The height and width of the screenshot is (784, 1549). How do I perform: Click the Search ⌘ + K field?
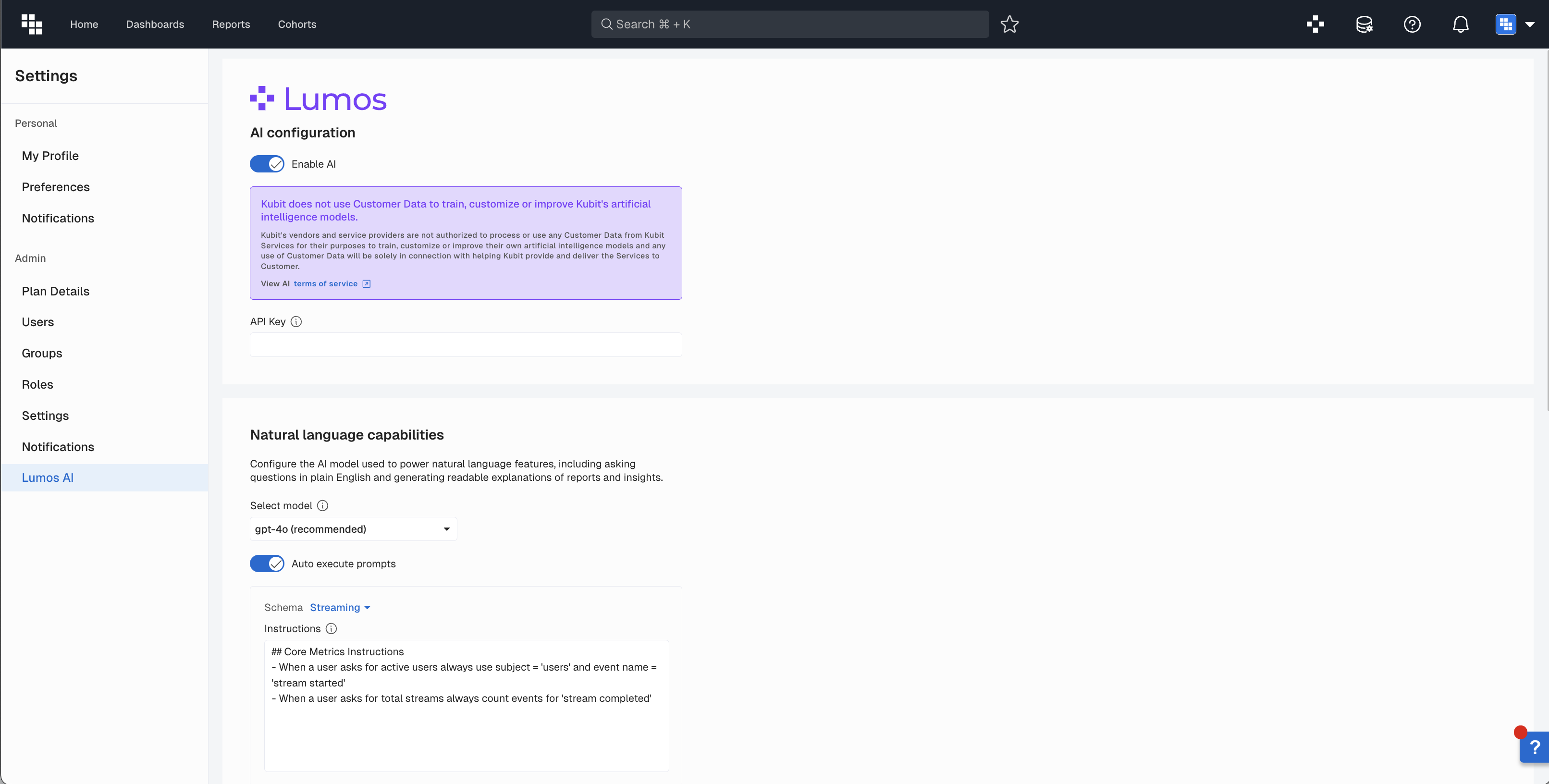pos(789,24)
